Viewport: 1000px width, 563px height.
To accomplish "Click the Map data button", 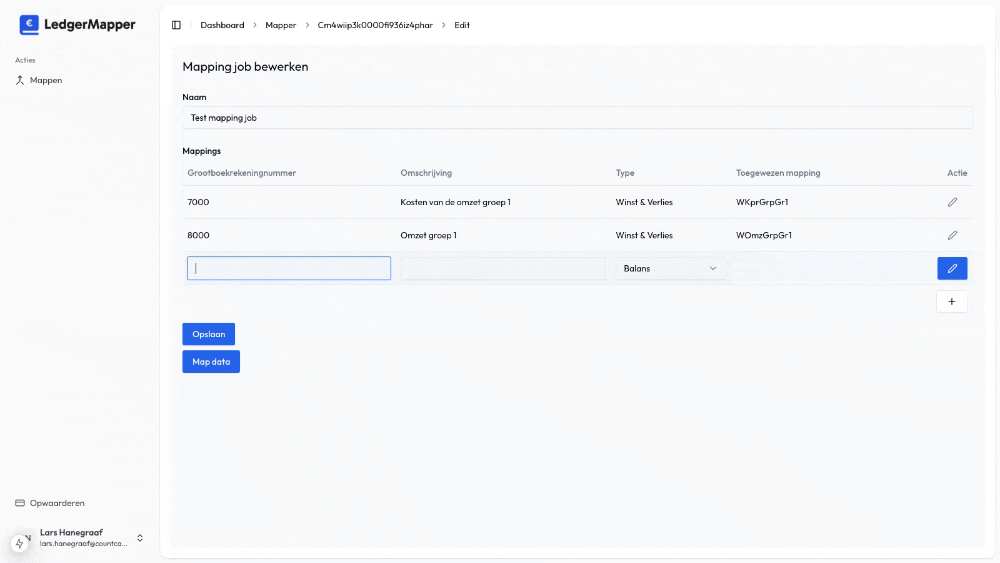I will click(211, 362).
